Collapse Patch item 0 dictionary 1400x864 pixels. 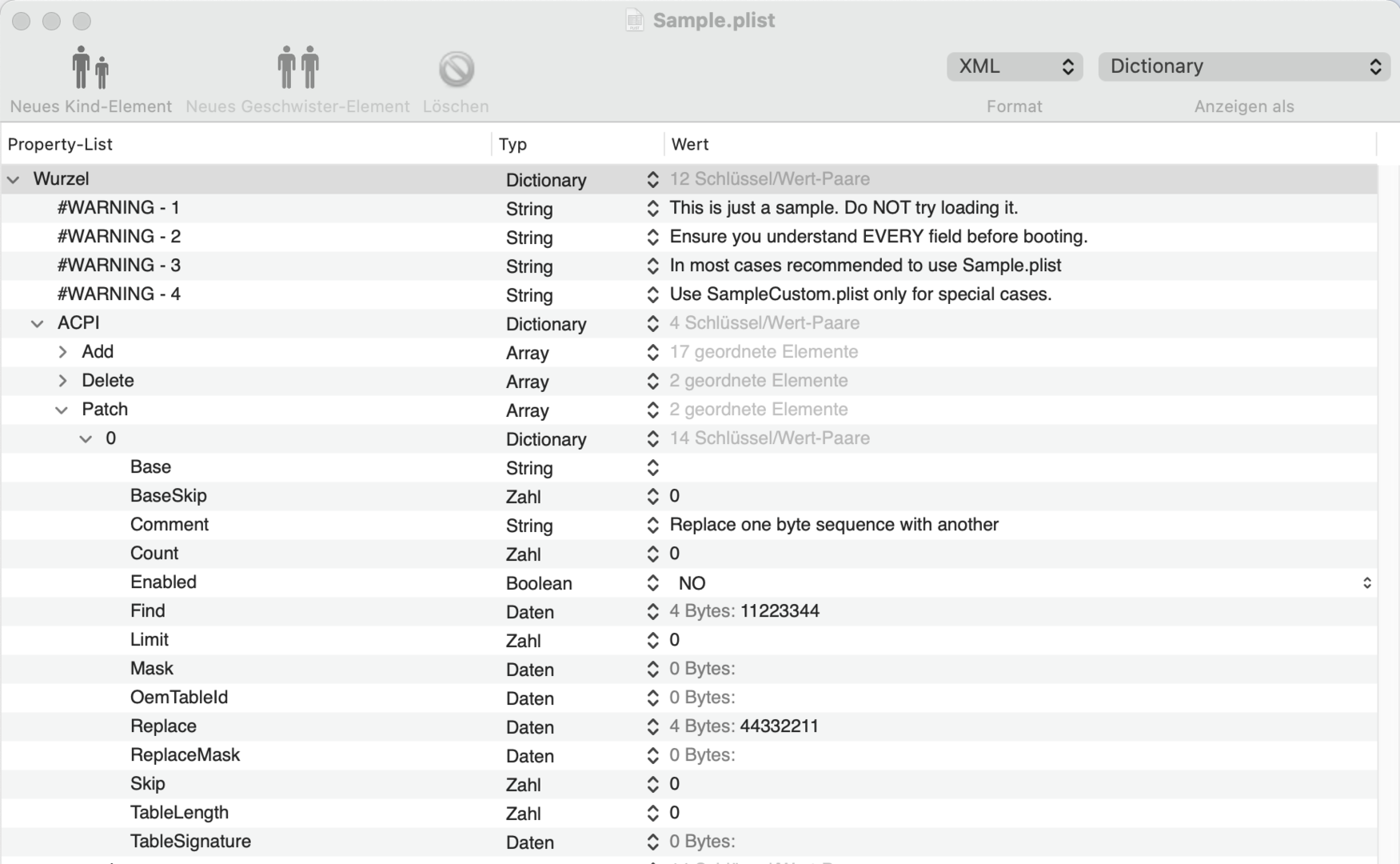point(86,438)
